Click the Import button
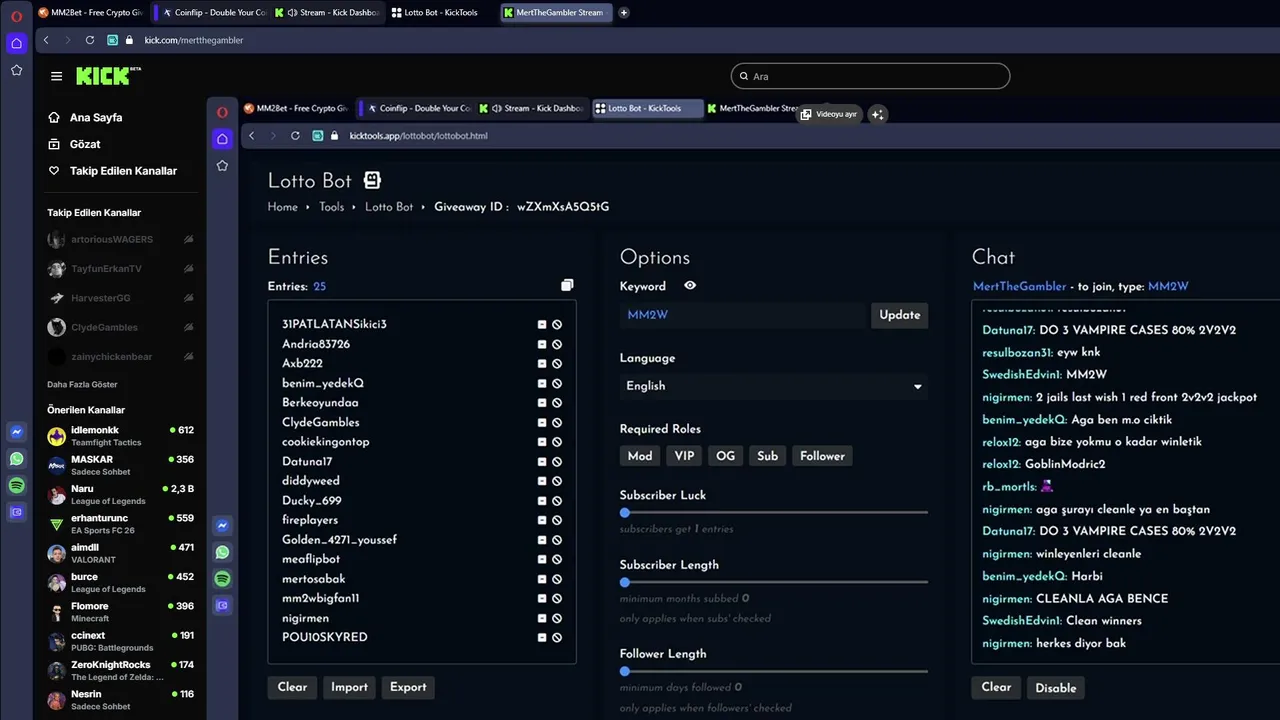The image size is (1280, 720). tap(349, 687)
